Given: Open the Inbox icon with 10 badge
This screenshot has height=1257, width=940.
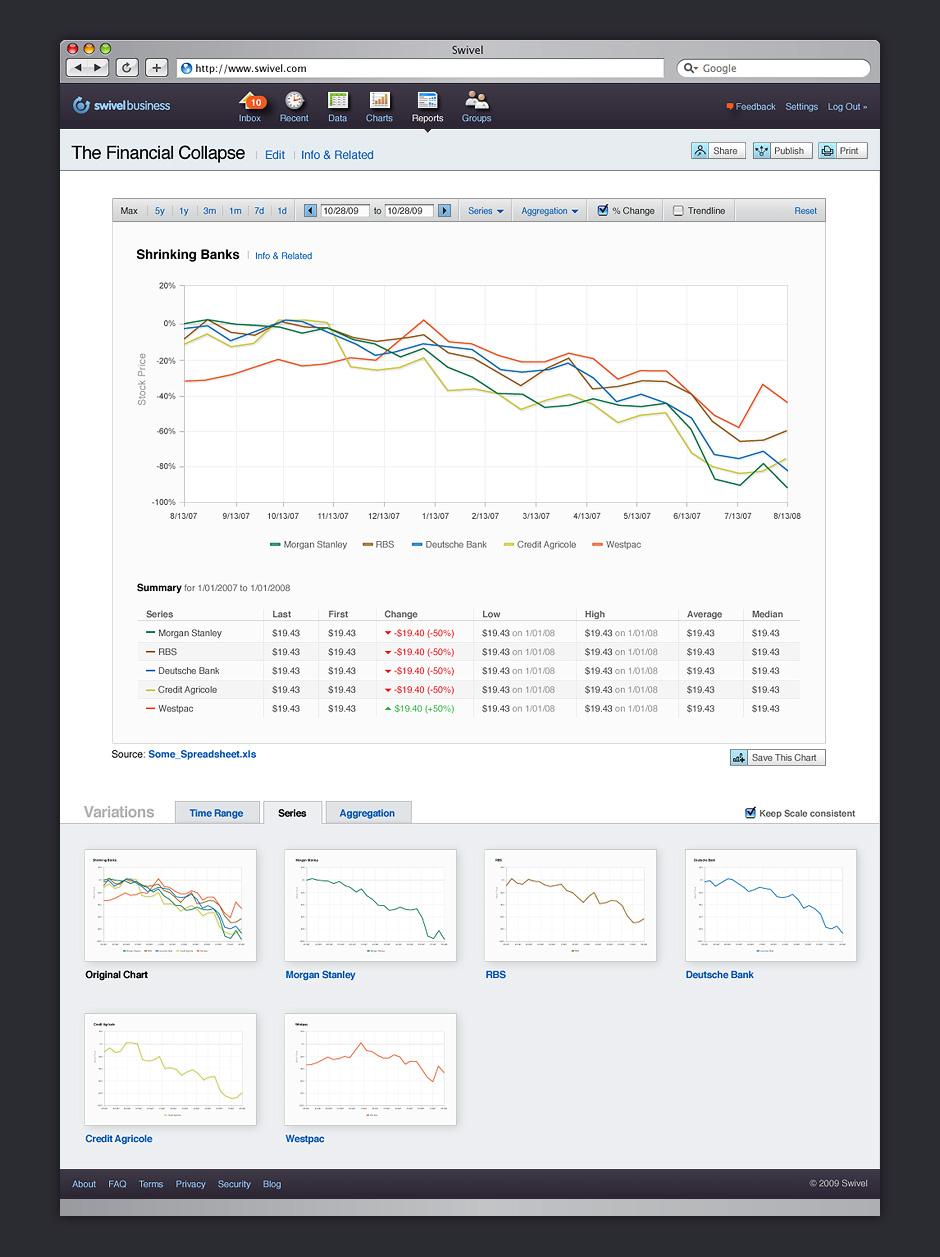Looking at the screenshot, I should pyautogui.click(x=250, y=101).
